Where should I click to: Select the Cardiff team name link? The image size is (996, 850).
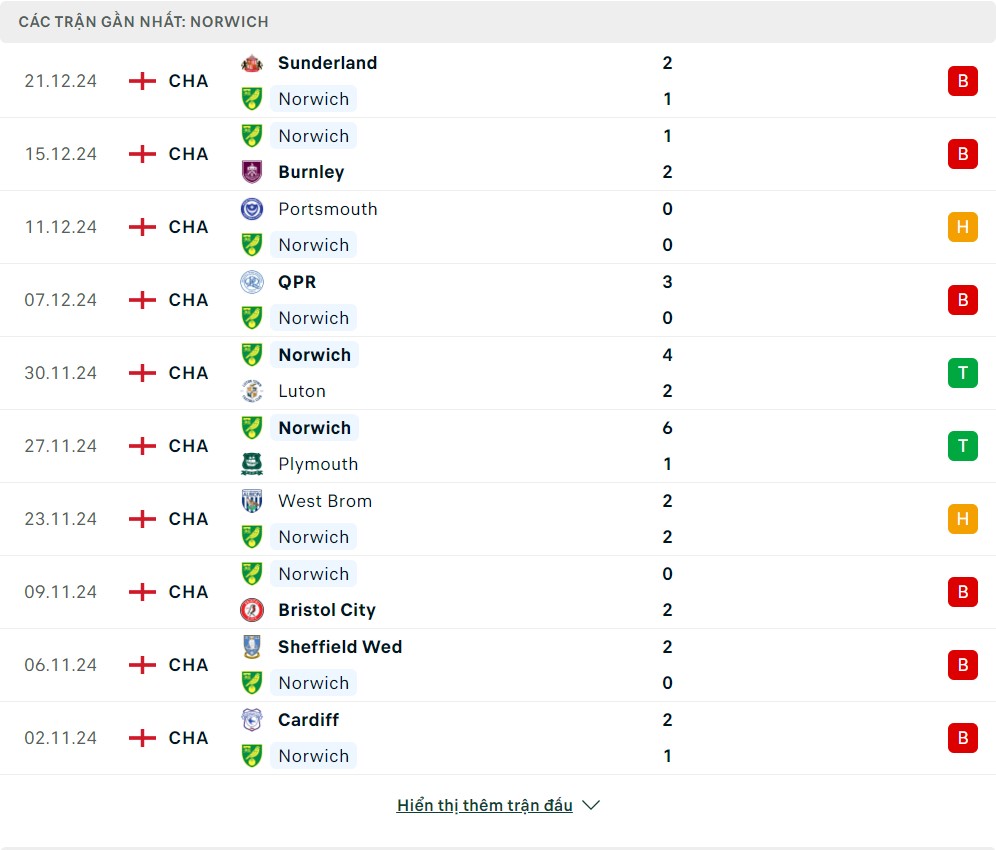tap(308, 720)
